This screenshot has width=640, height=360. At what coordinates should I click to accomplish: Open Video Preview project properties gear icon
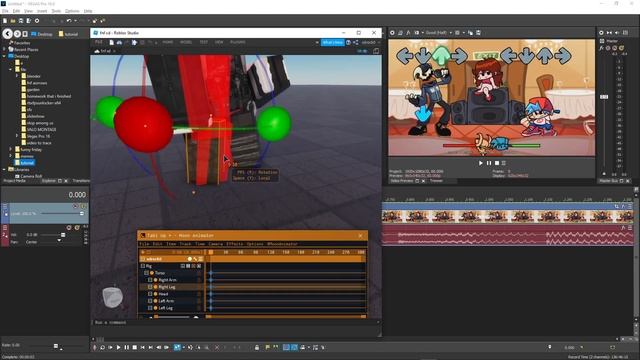[x=392, y=33]
